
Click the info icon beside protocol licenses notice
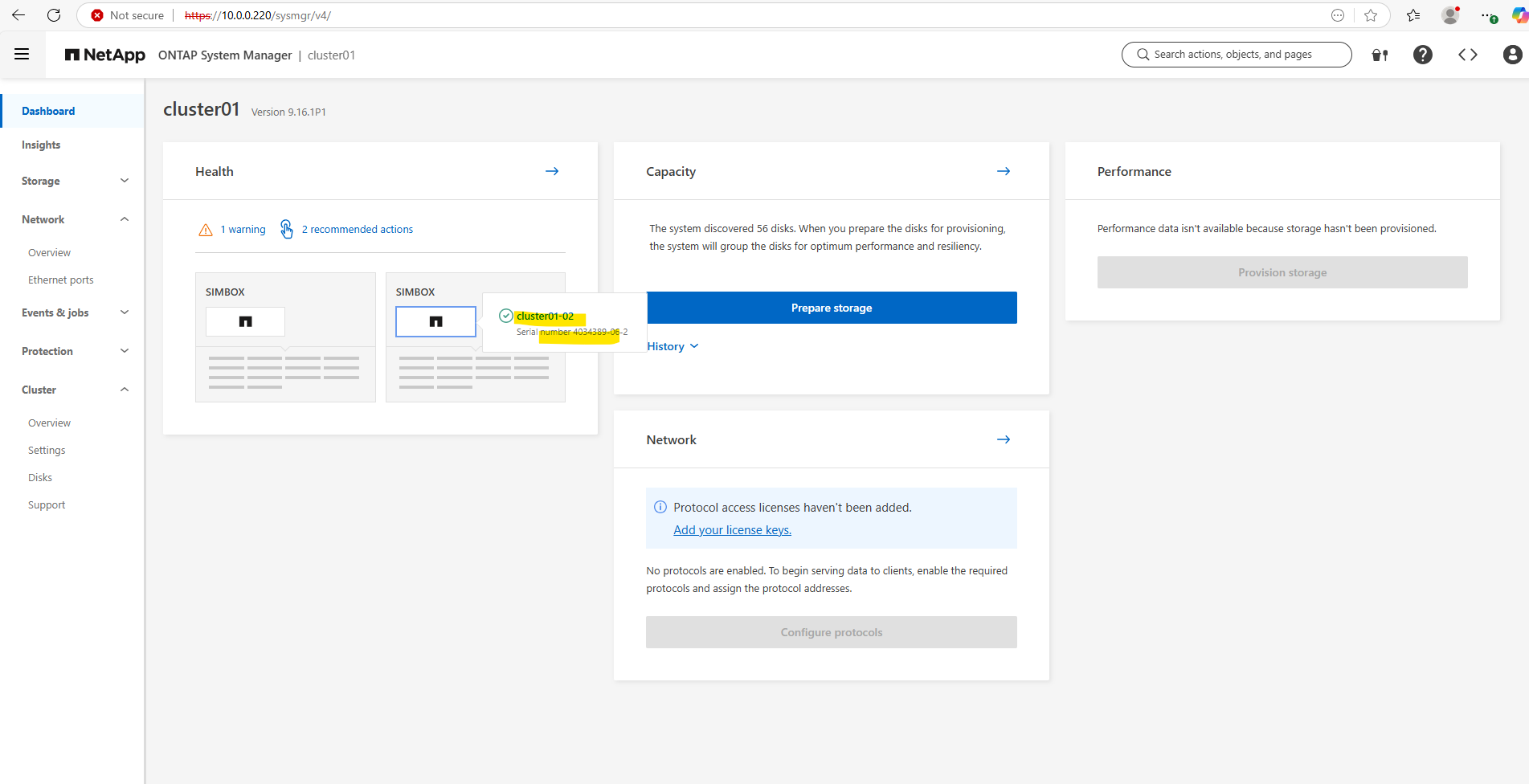click(x=660, y=506)
